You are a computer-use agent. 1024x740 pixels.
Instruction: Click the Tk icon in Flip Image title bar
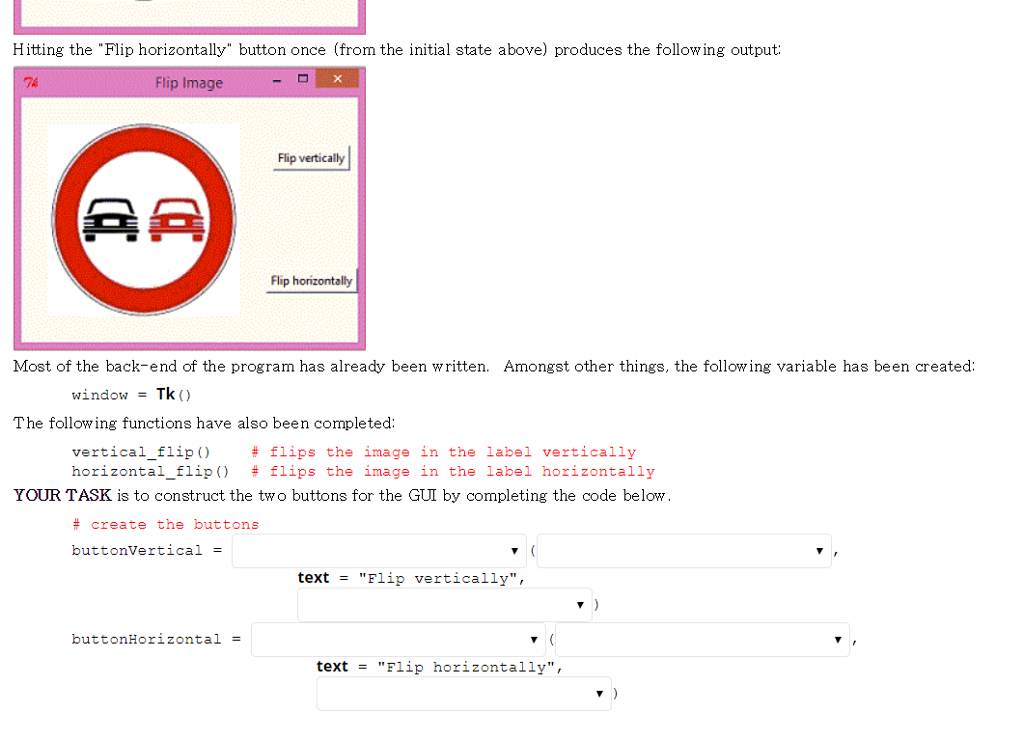click(x=31, y=82)
